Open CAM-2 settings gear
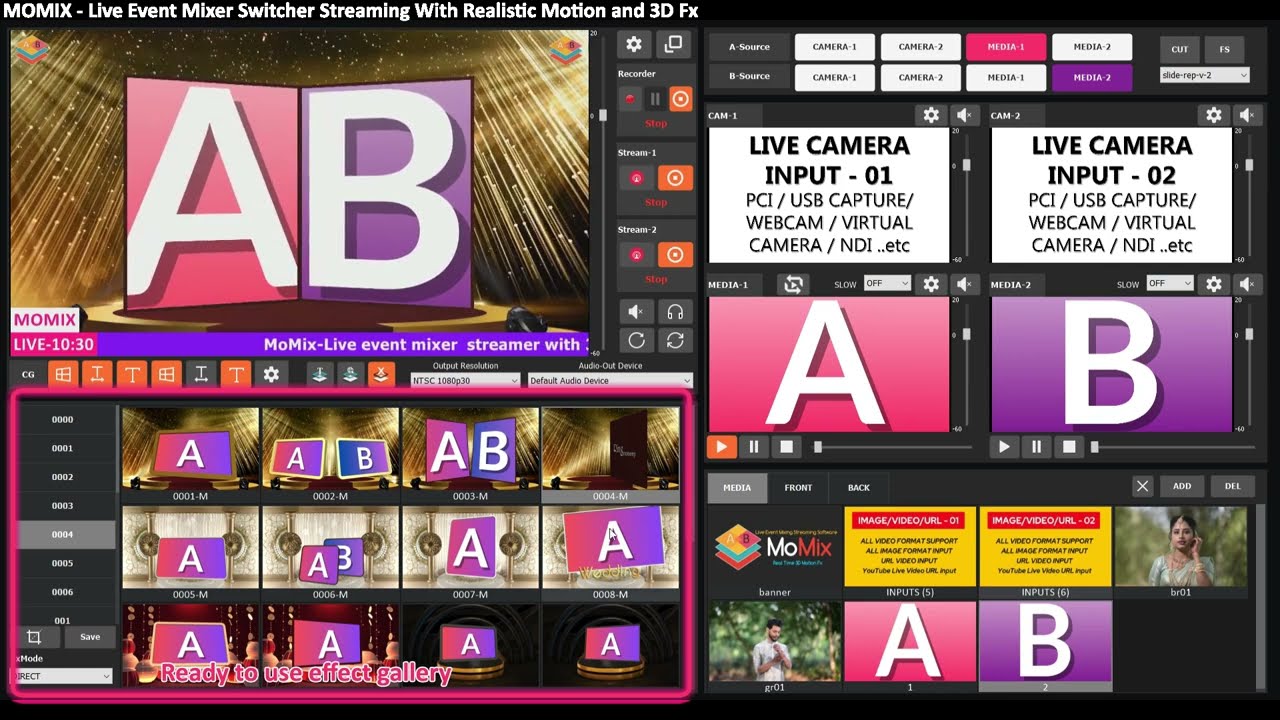Screen dimensions: 1280x720 coord(1214,115)
